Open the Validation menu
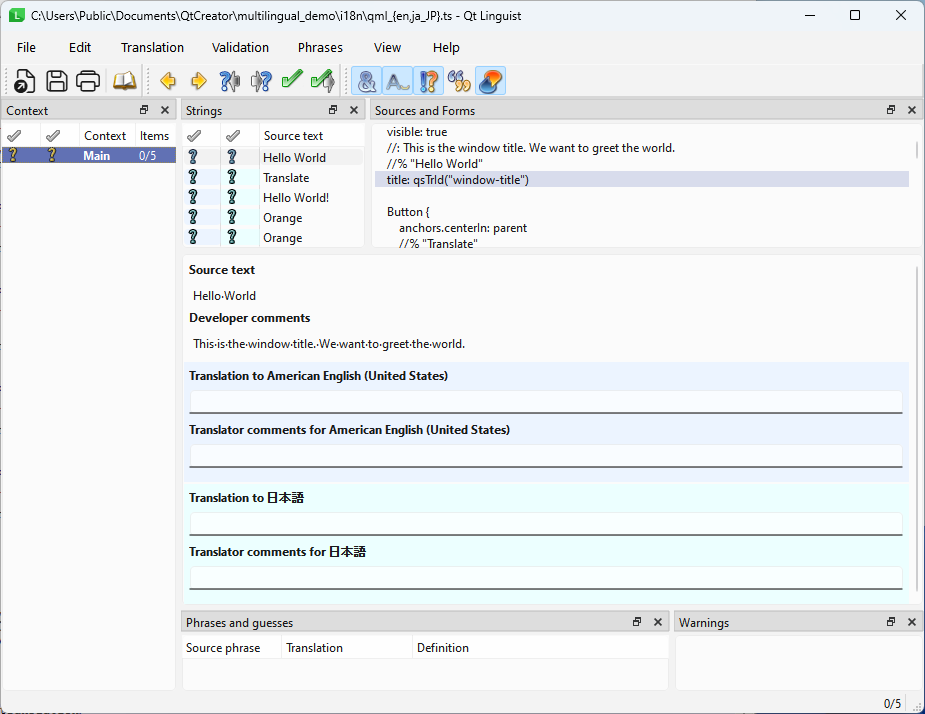The width and height of the screenshot is (925, 714). [x=240, y=47]
